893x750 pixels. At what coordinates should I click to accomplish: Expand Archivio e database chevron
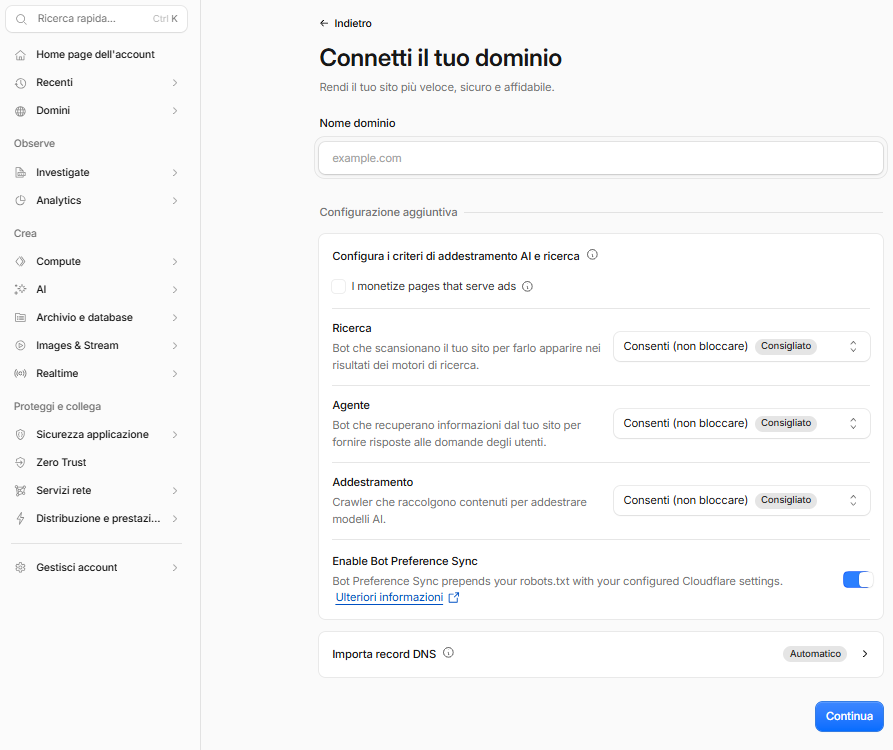tap(175, 317)
